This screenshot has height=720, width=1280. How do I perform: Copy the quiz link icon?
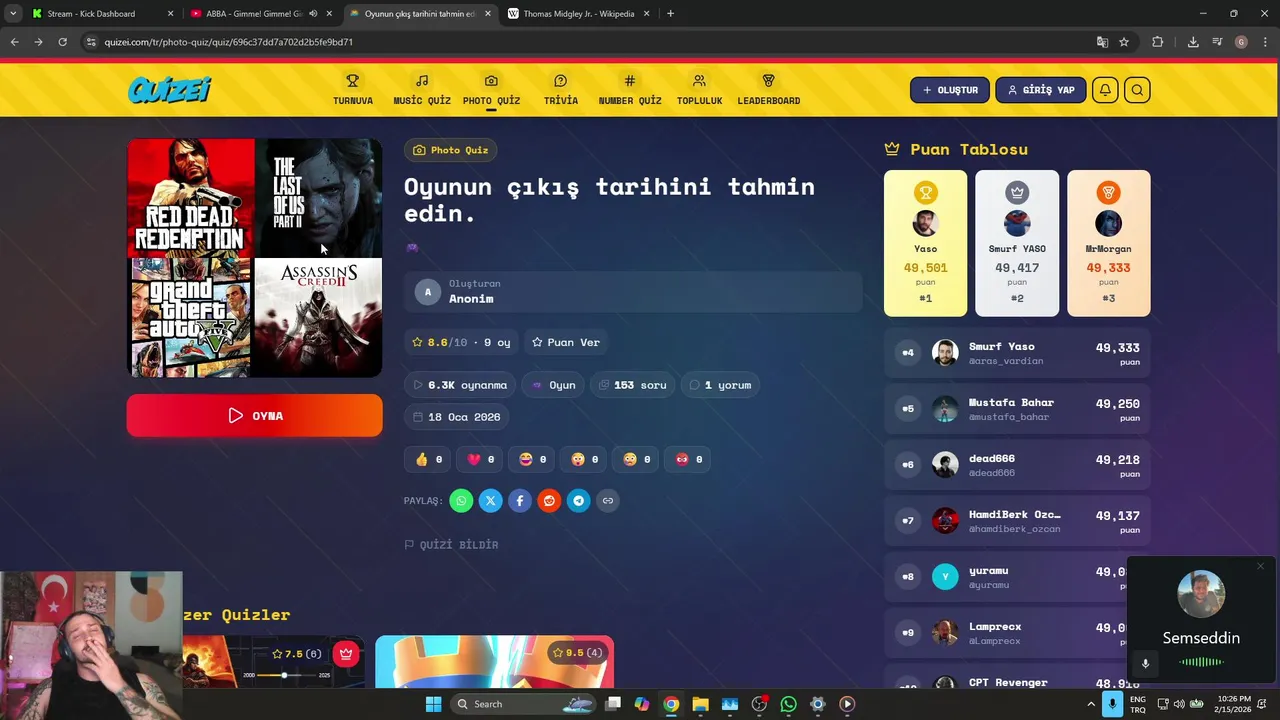pyautogui.click(x=607, y=500)
